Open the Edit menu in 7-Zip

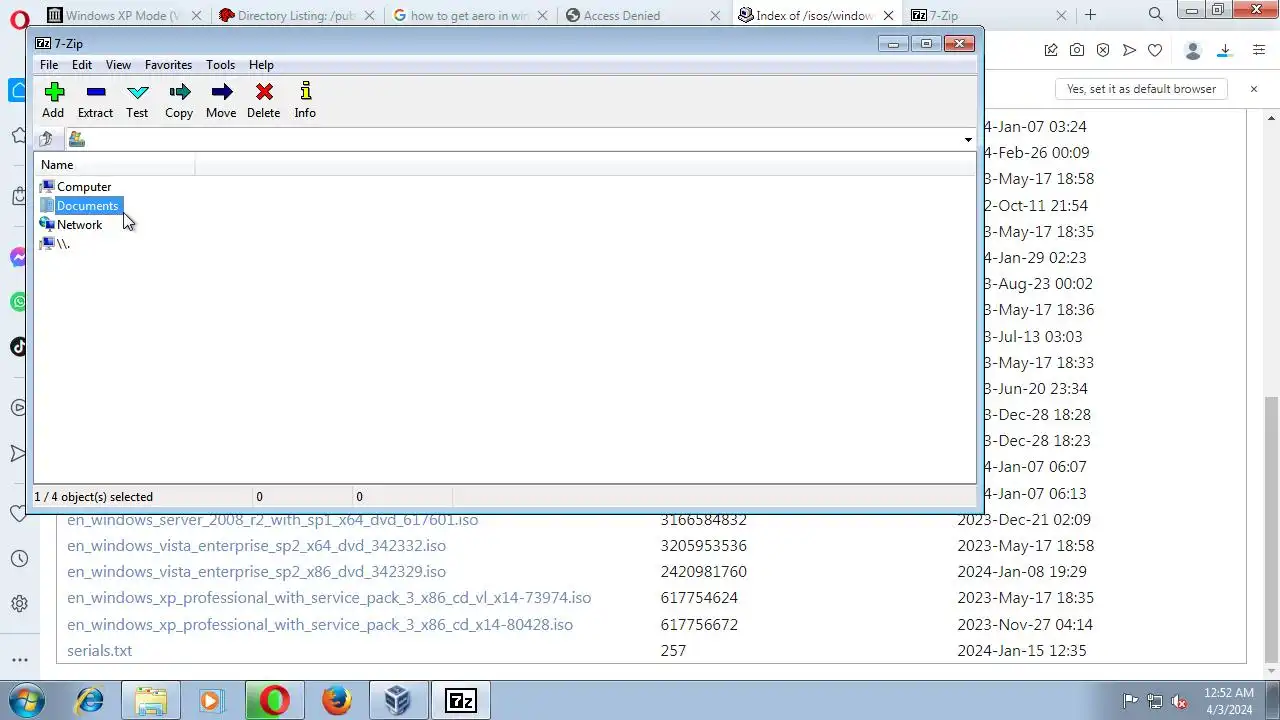click(x=82, y=65)
